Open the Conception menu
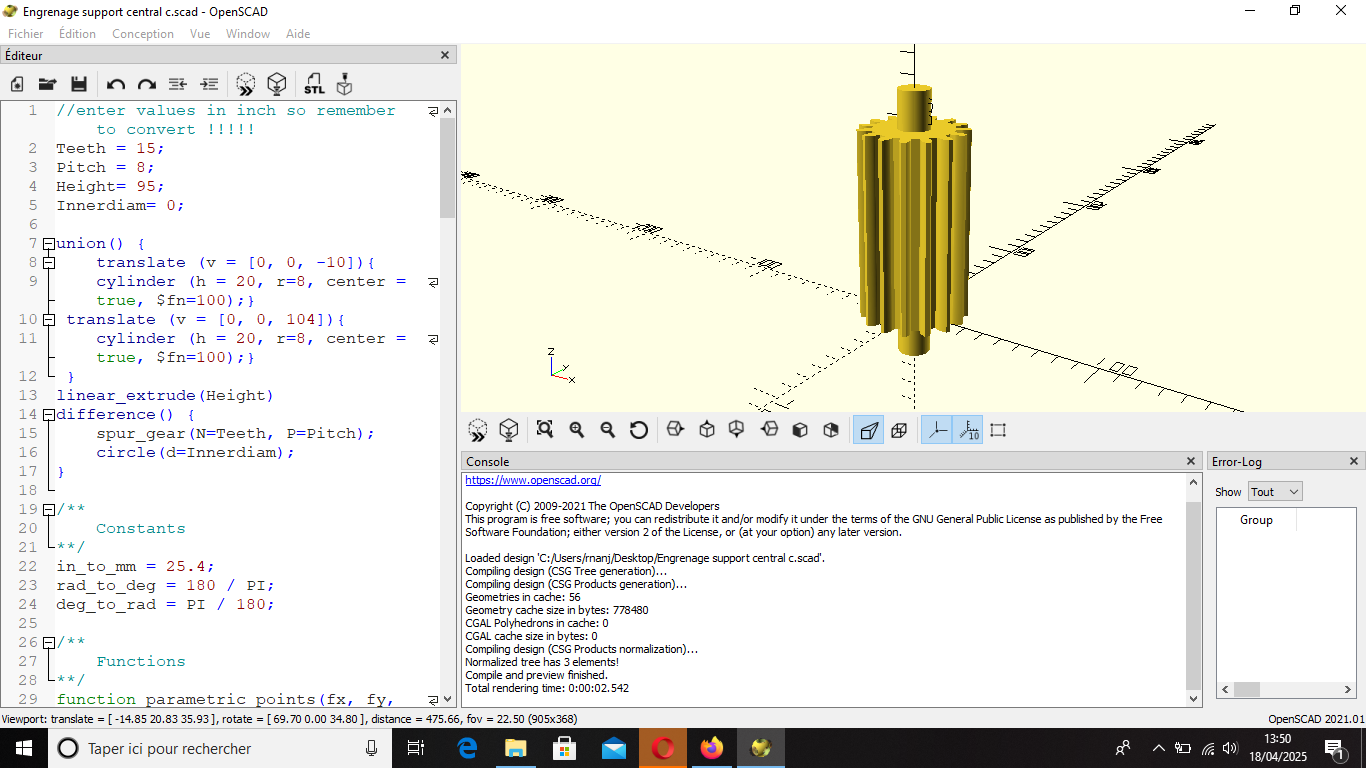The width and height of the screenshot is (1366, 768). (x=143, y=34)
